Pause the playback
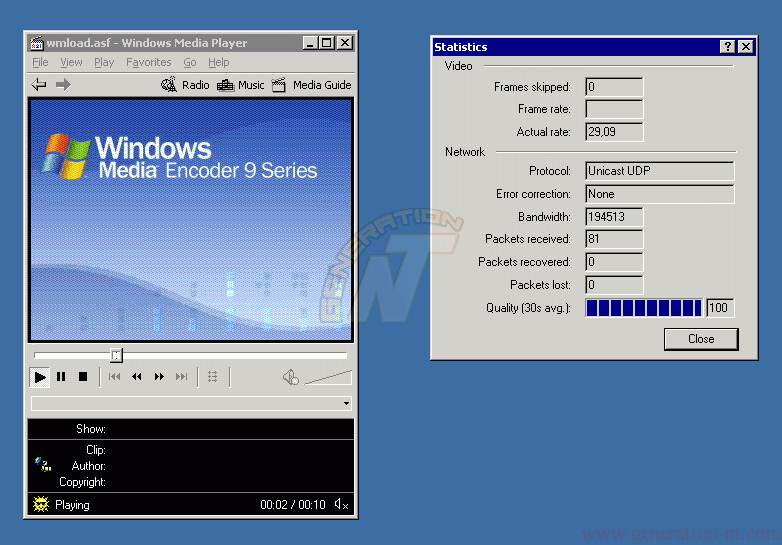 coord(61,377)
